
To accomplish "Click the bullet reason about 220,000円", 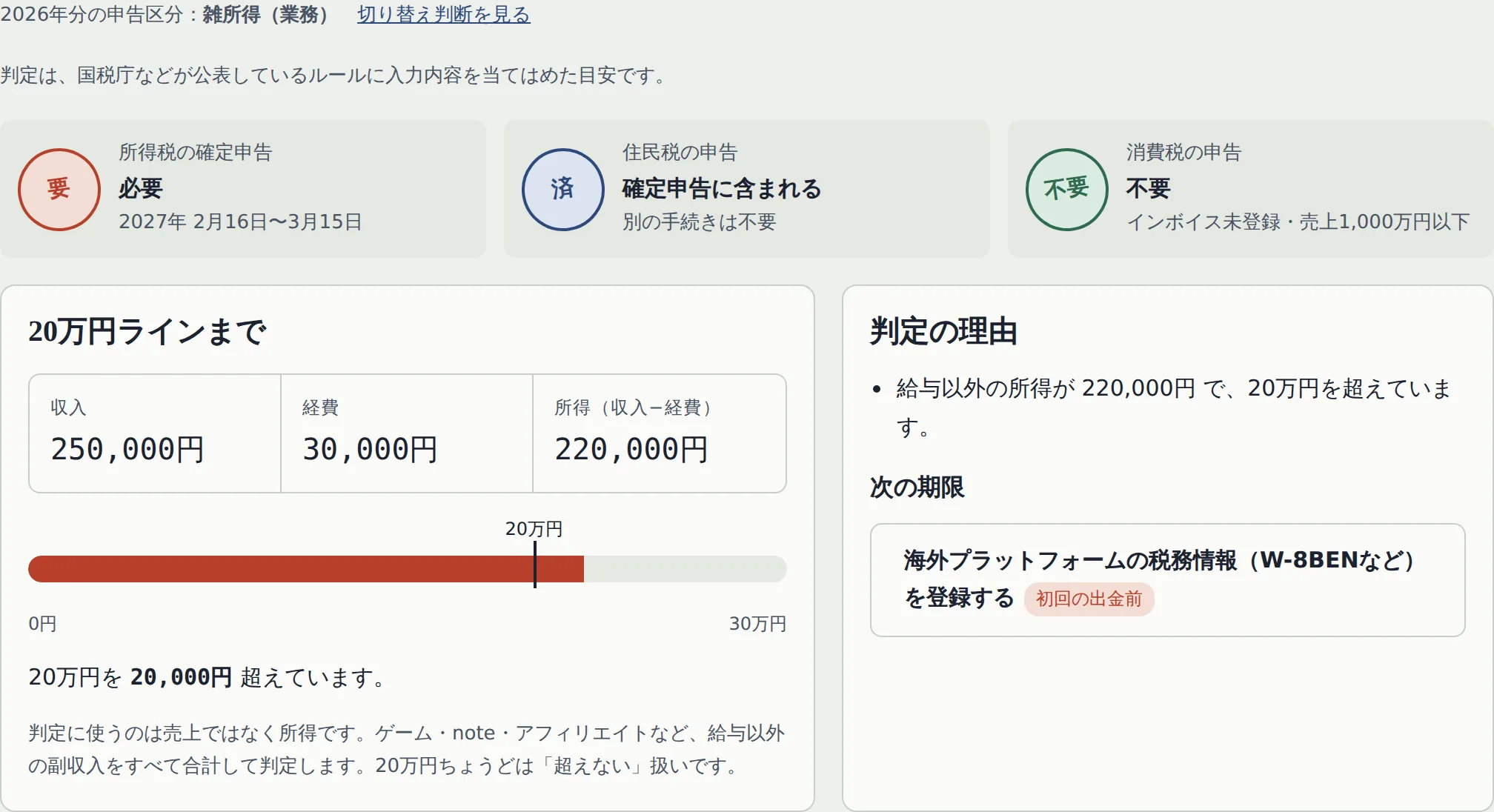I will pyautogui.click(x=1173, y=407).
